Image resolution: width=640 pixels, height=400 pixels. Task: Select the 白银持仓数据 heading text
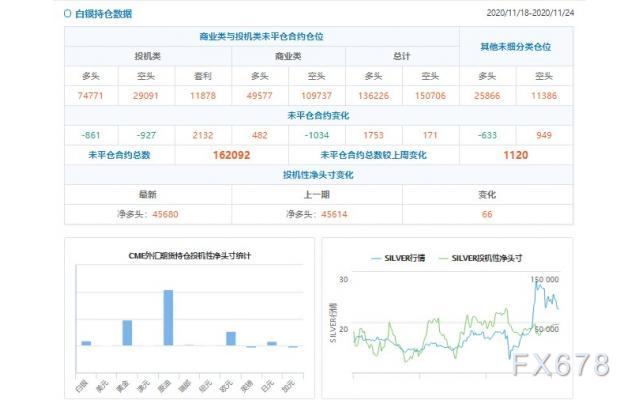[103, 14]
